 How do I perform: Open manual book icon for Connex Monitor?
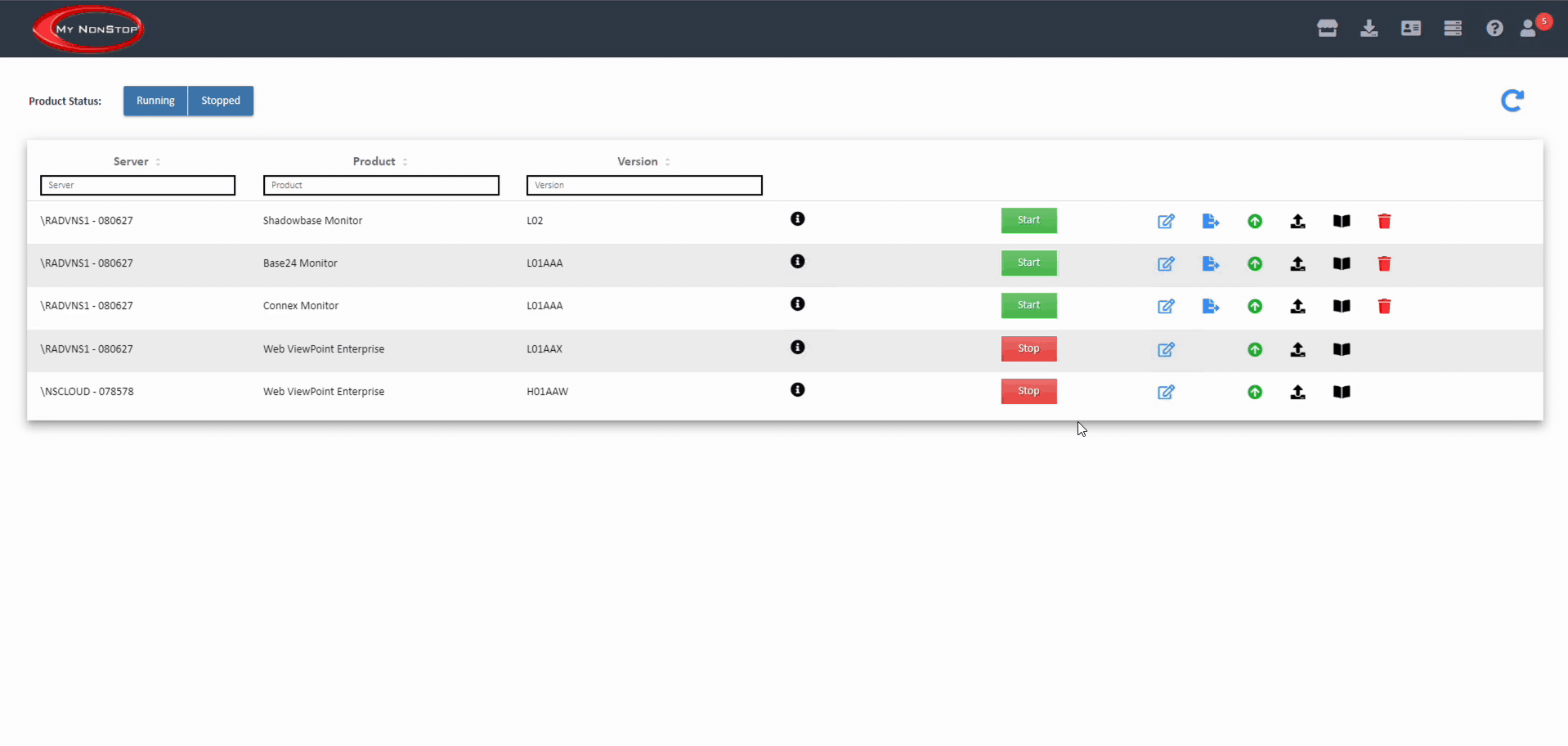[1342, 306]
